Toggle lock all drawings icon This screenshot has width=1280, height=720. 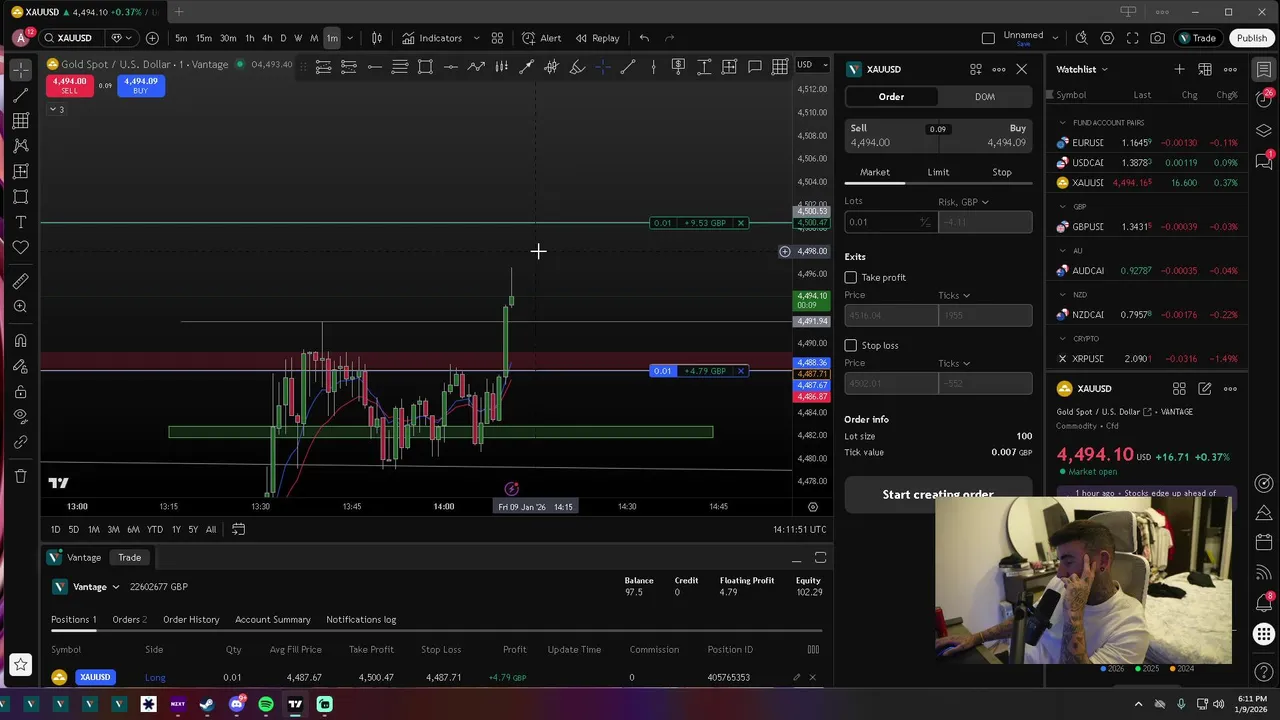click(20, 391)
